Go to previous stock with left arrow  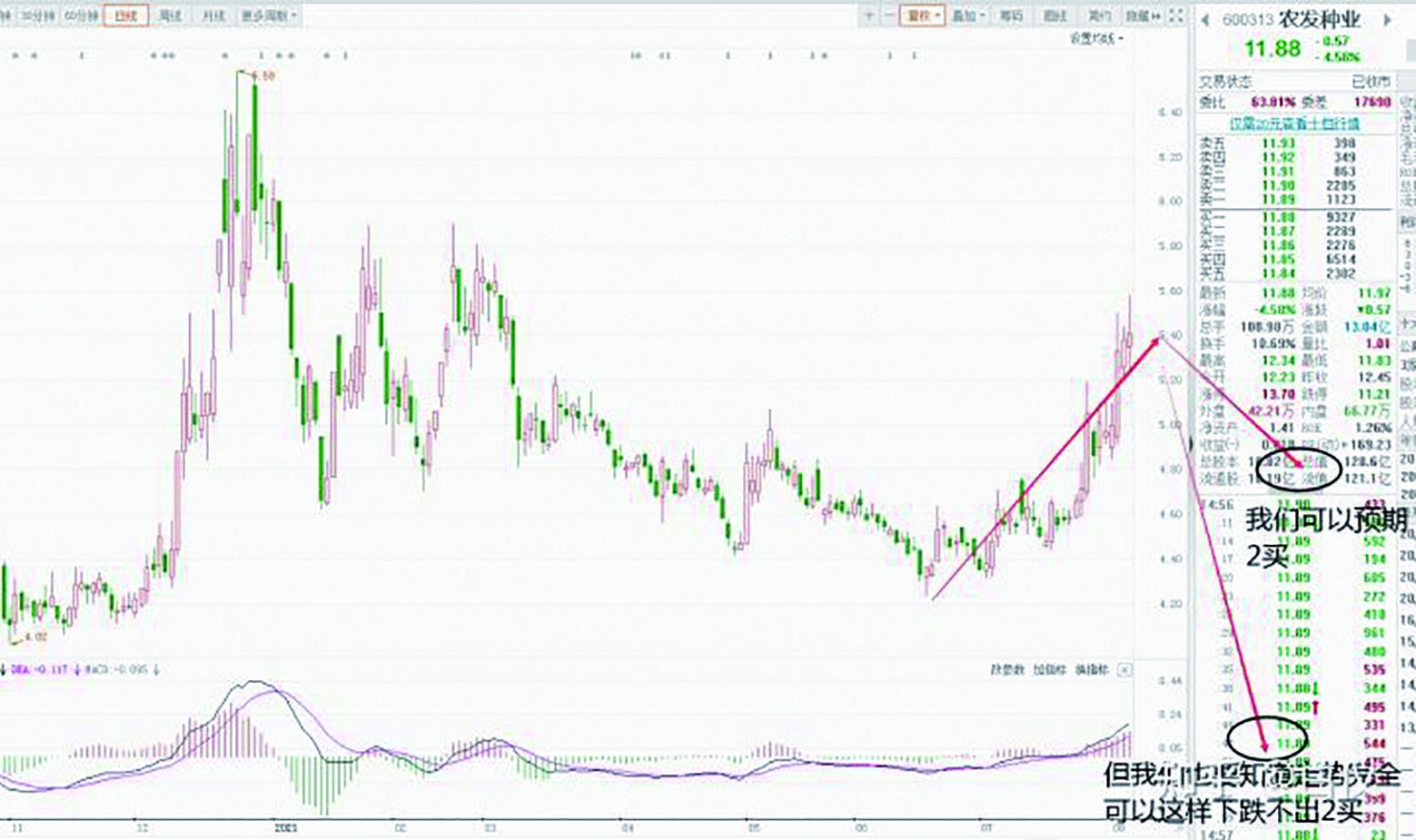(1206, 20)
